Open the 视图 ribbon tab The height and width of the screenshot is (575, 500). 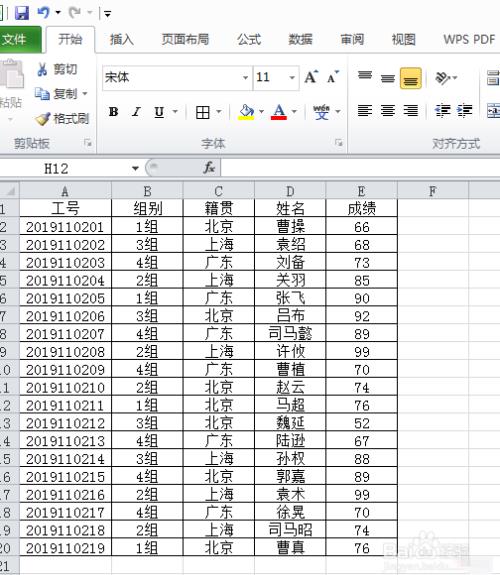(x=404, y=39)
